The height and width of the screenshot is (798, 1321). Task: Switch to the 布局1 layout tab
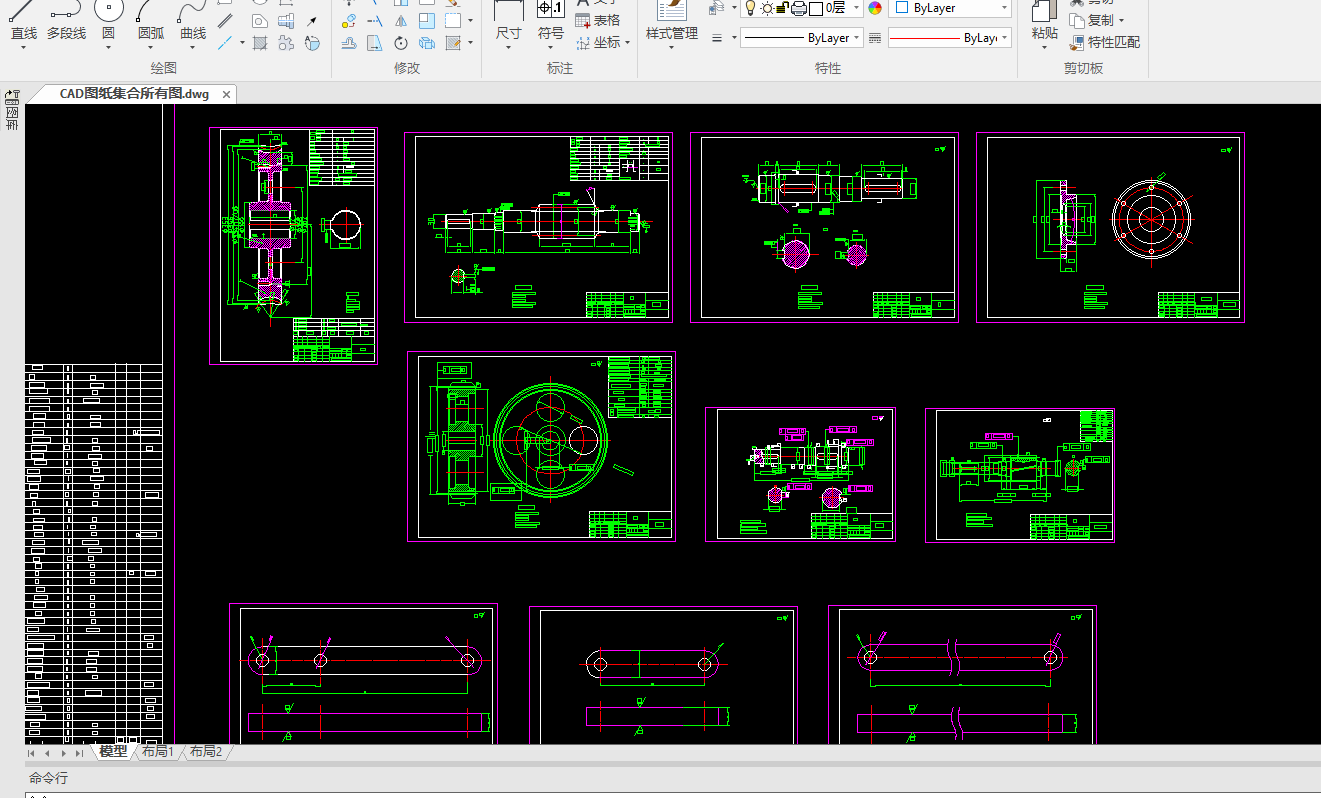tap(158, 752)
